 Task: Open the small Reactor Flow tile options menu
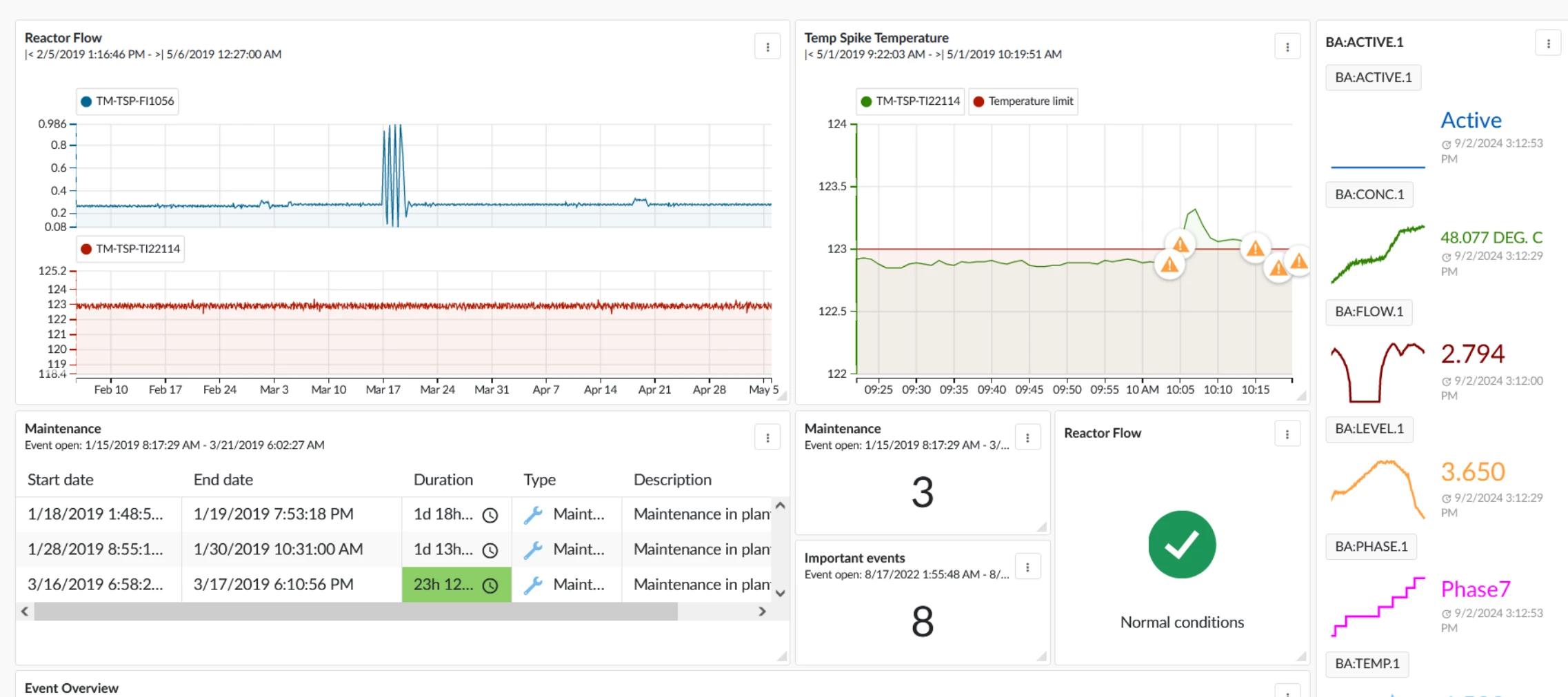[1287, 433]
